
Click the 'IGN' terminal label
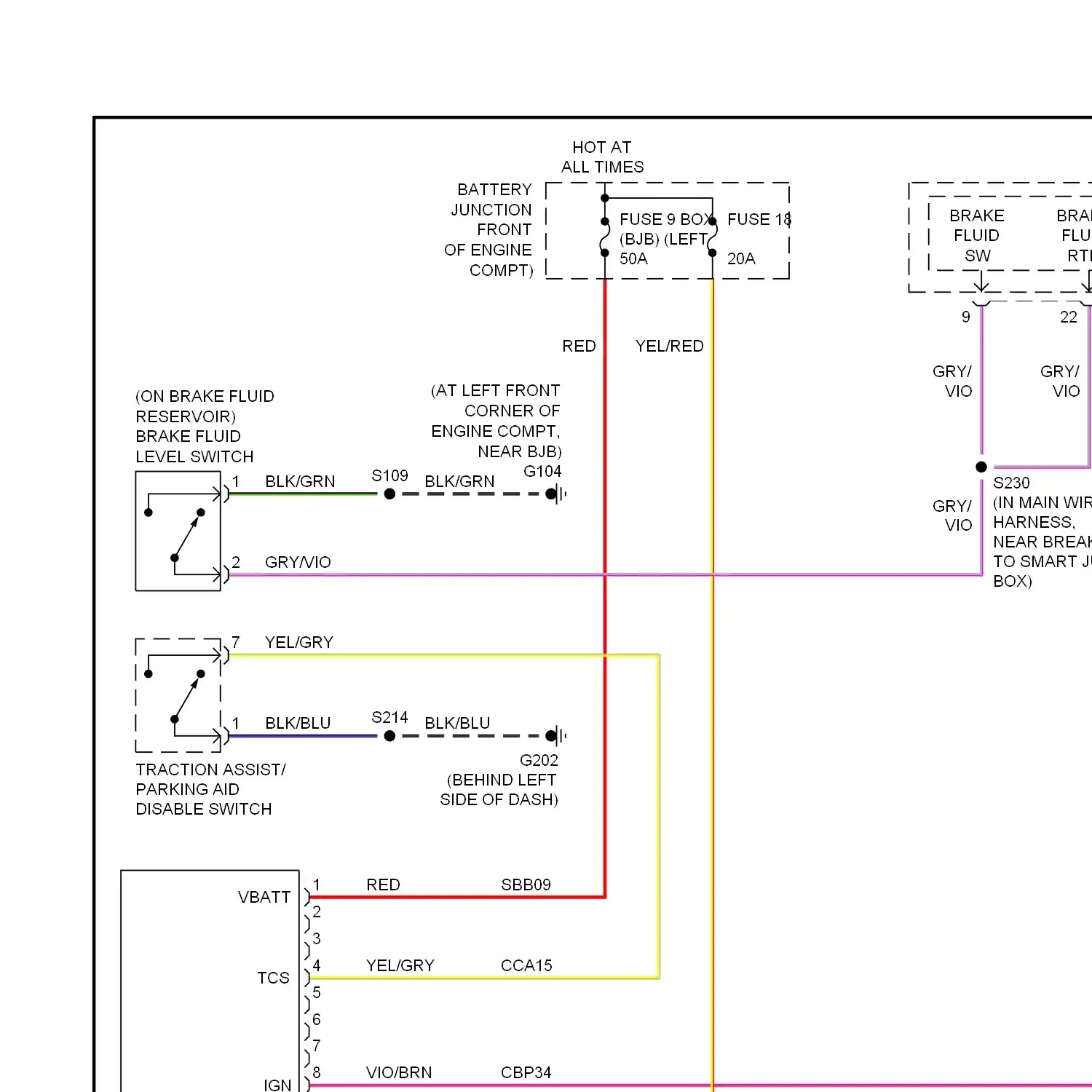(277, 1085)
